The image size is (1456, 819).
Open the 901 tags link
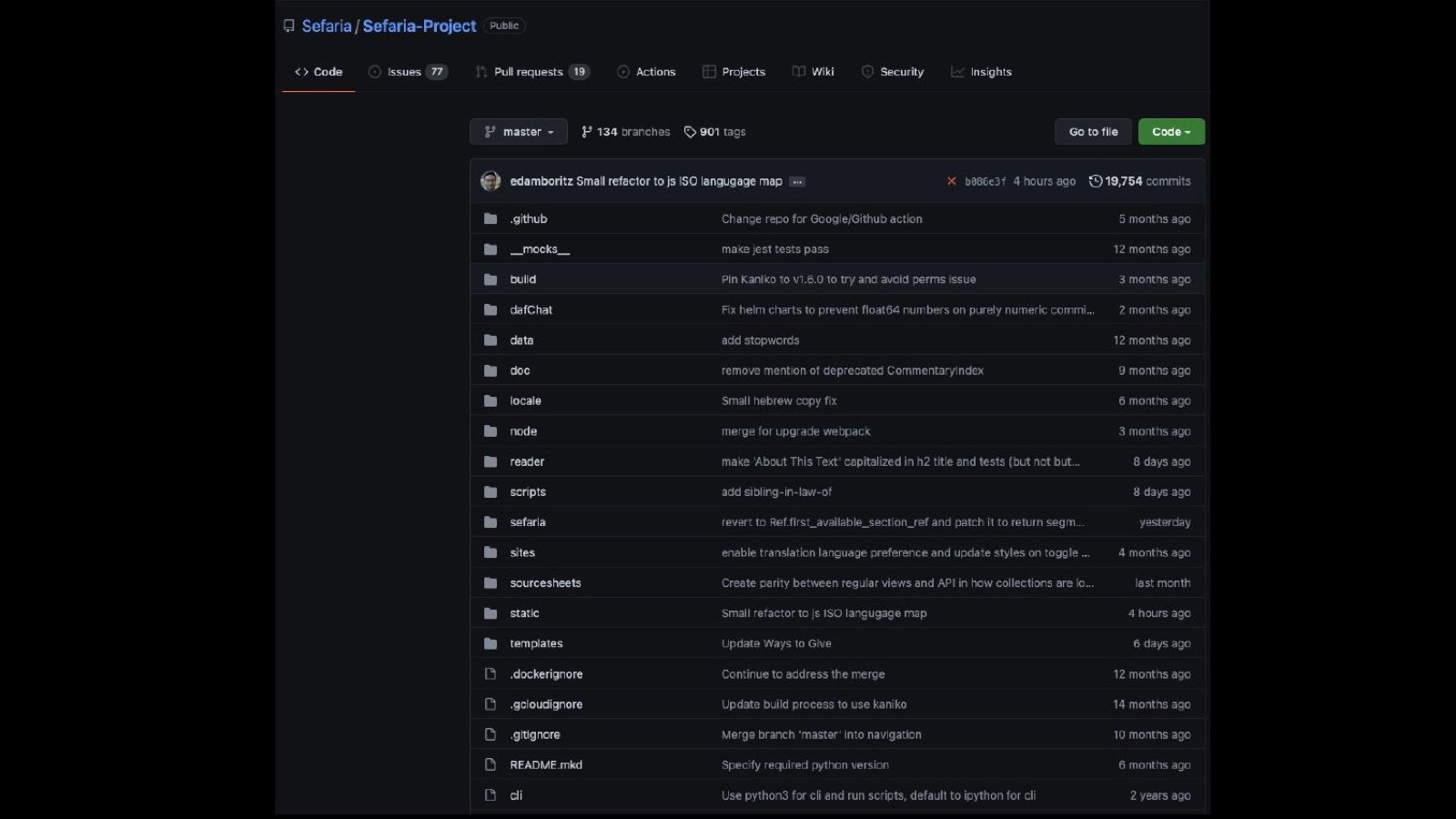pos(715,132)
